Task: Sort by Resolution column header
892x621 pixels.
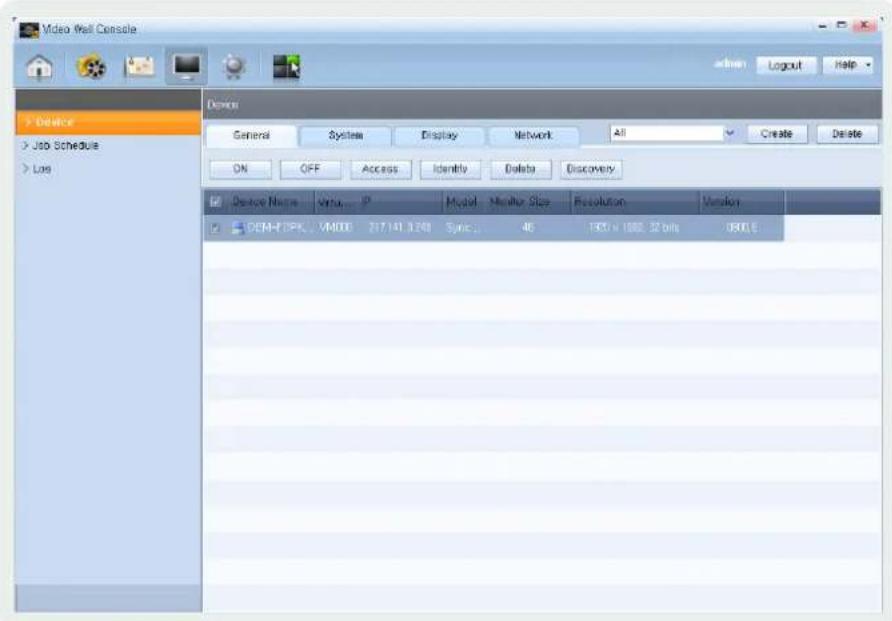Action: tap(600, 202)
